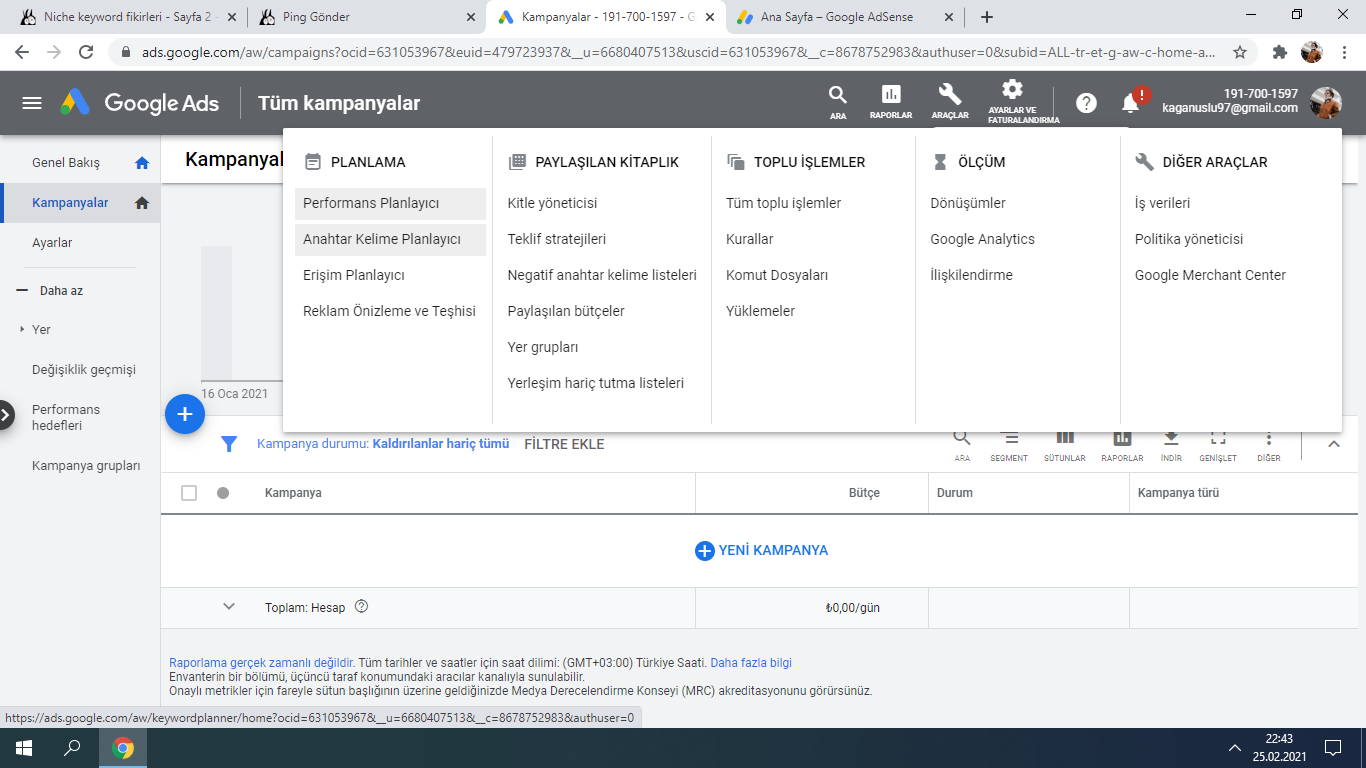Select Teklif stratejileri
Screen dimensions: 1366x768
(x=557, y=239)
